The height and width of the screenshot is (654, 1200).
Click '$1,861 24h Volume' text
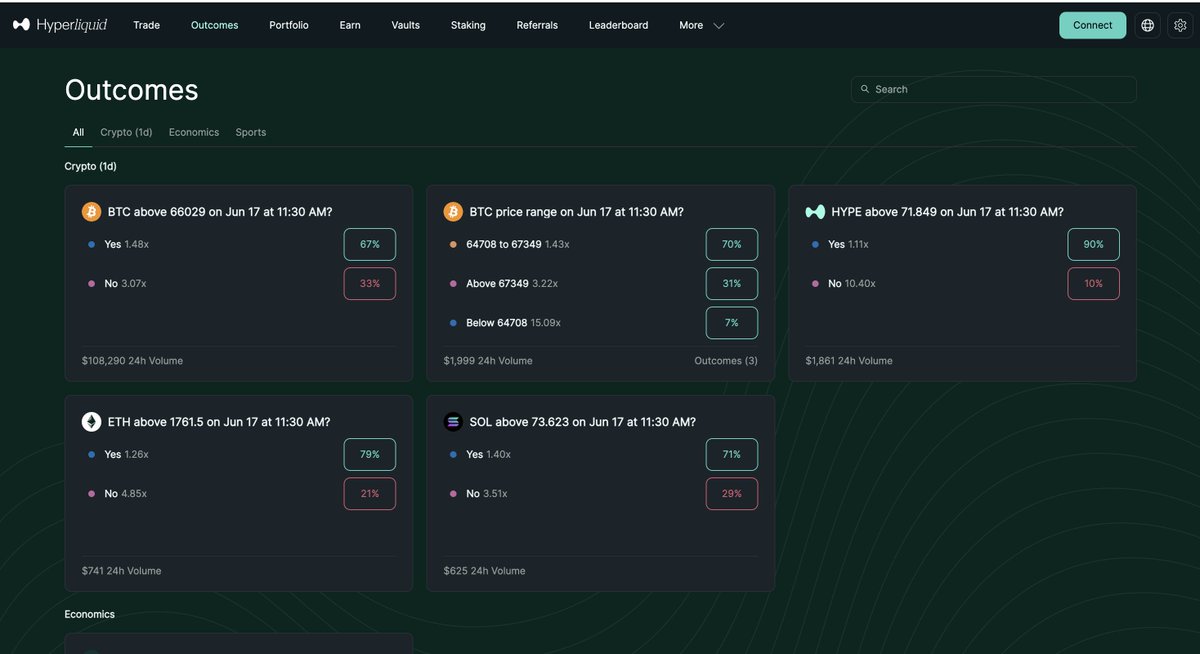[849, 361]
